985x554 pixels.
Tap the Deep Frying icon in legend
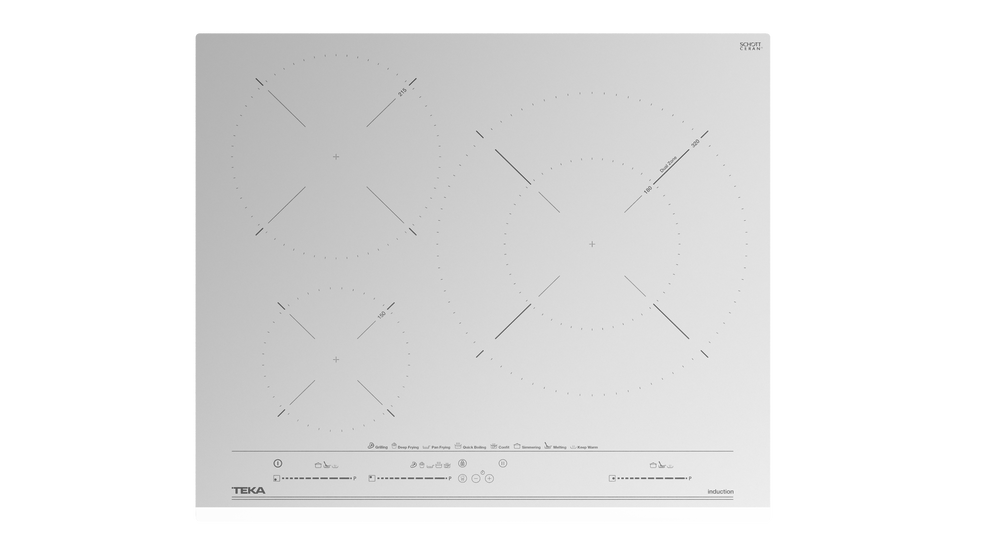pos(395,447)
